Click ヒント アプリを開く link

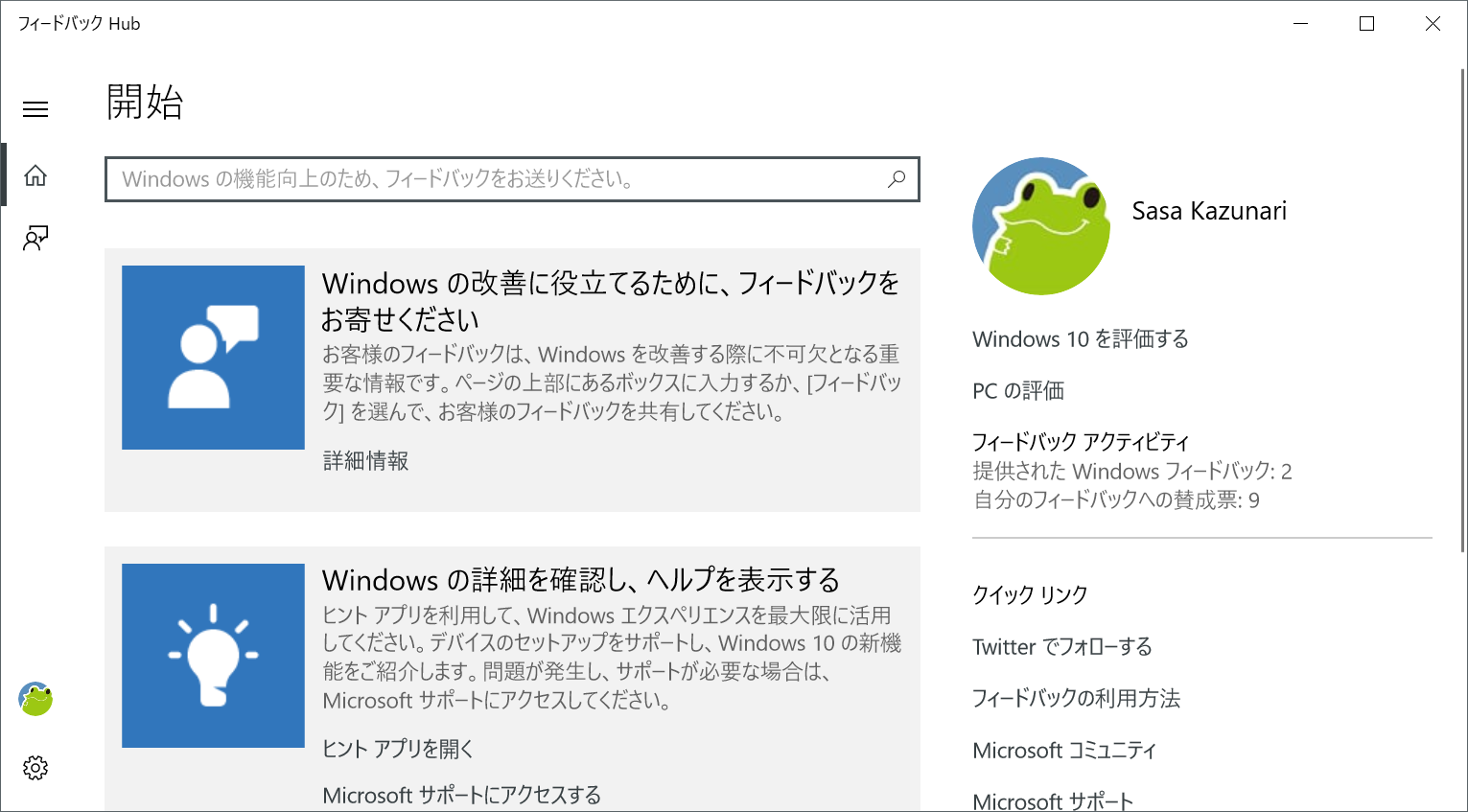click(x=398, y=749)
